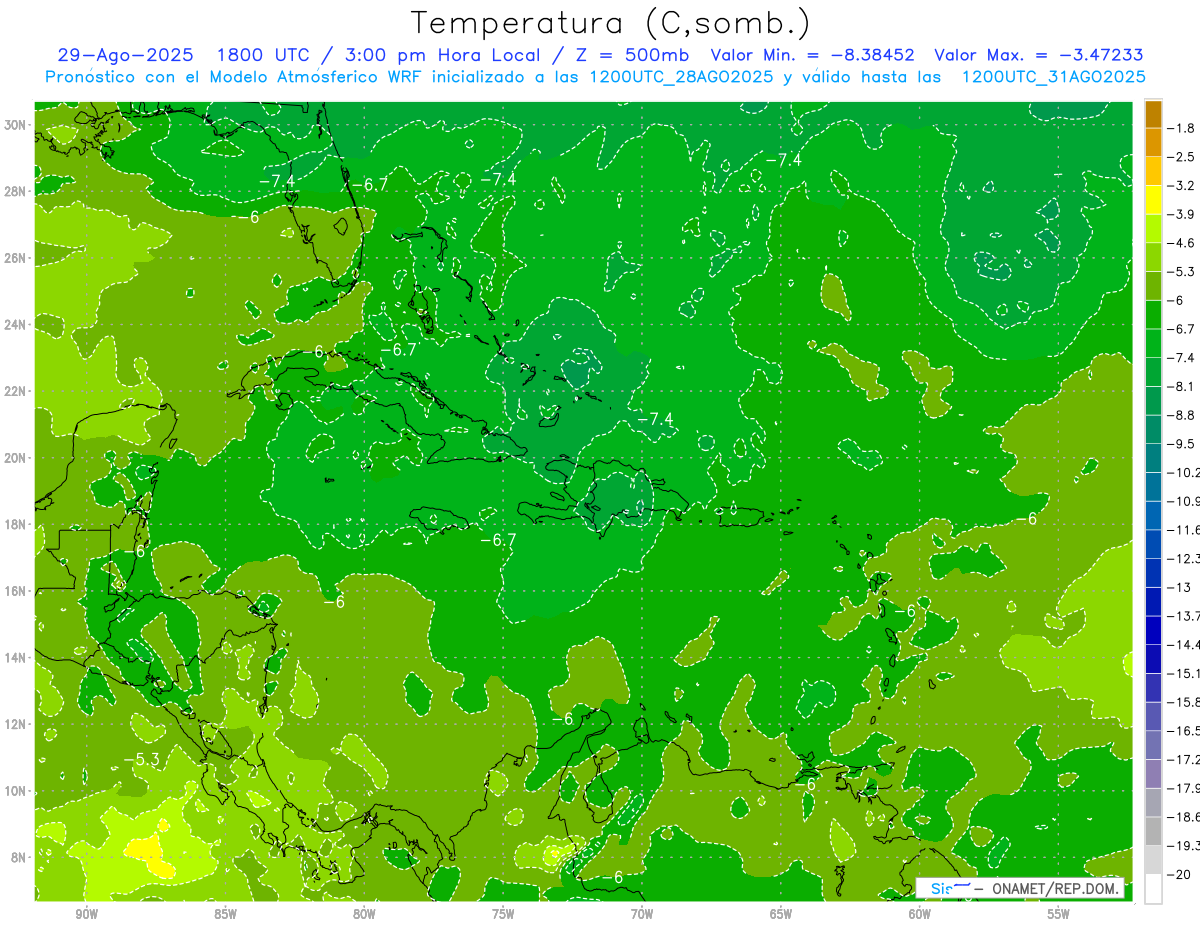
Task: Click the '60W' longitude axis label
Action: (x=921, y=914)
